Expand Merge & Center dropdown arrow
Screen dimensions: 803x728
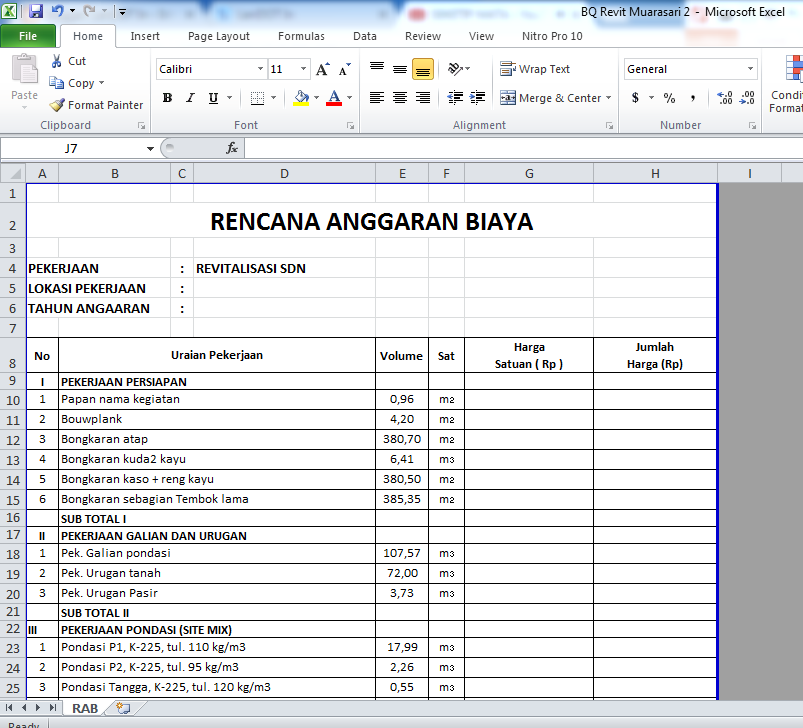(x=608, y=98)
